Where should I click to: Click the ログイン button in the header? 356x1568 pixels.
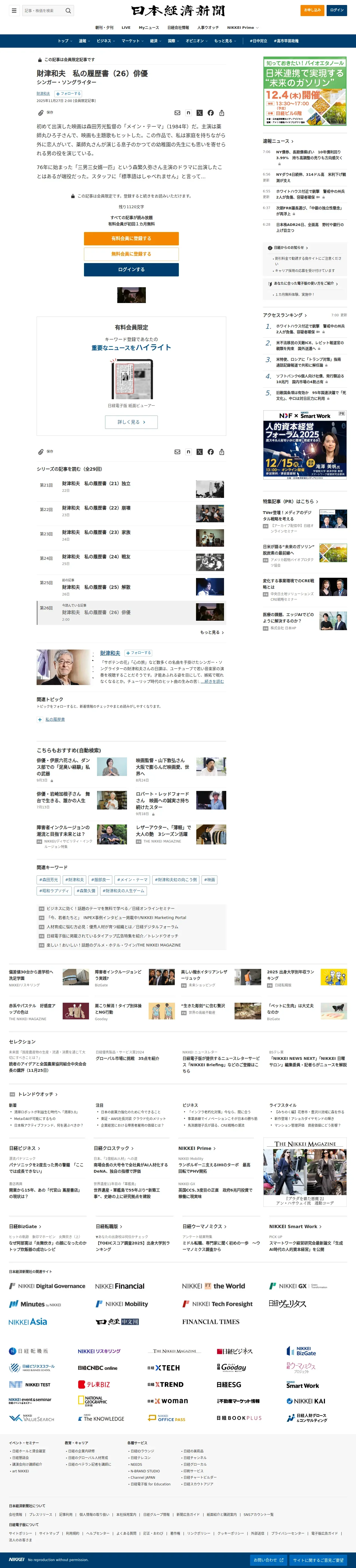(337, 10)
